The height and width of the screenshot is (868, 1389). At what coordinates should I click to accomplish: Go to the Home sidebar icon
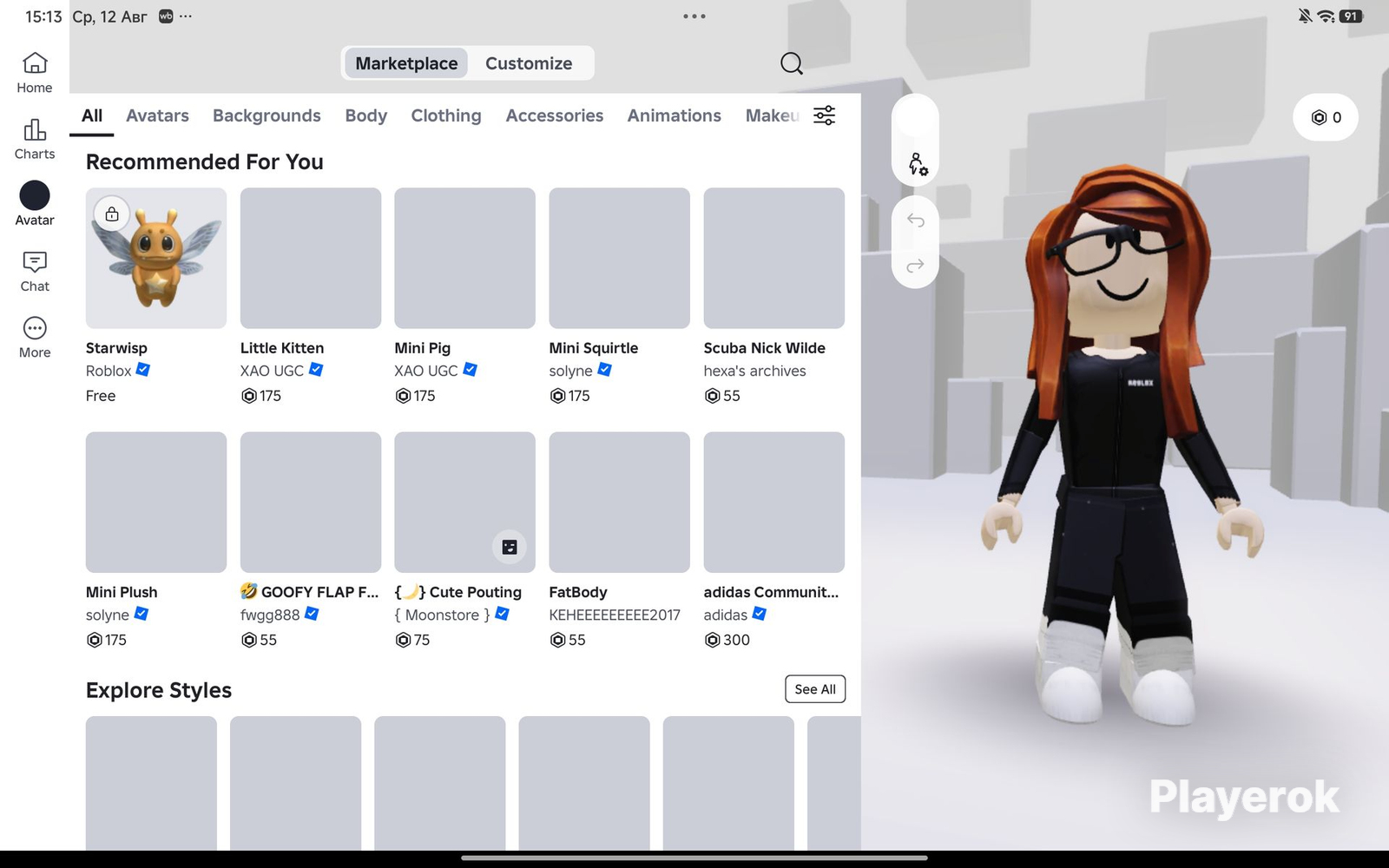pyautogui.click(x=35, y=73)
